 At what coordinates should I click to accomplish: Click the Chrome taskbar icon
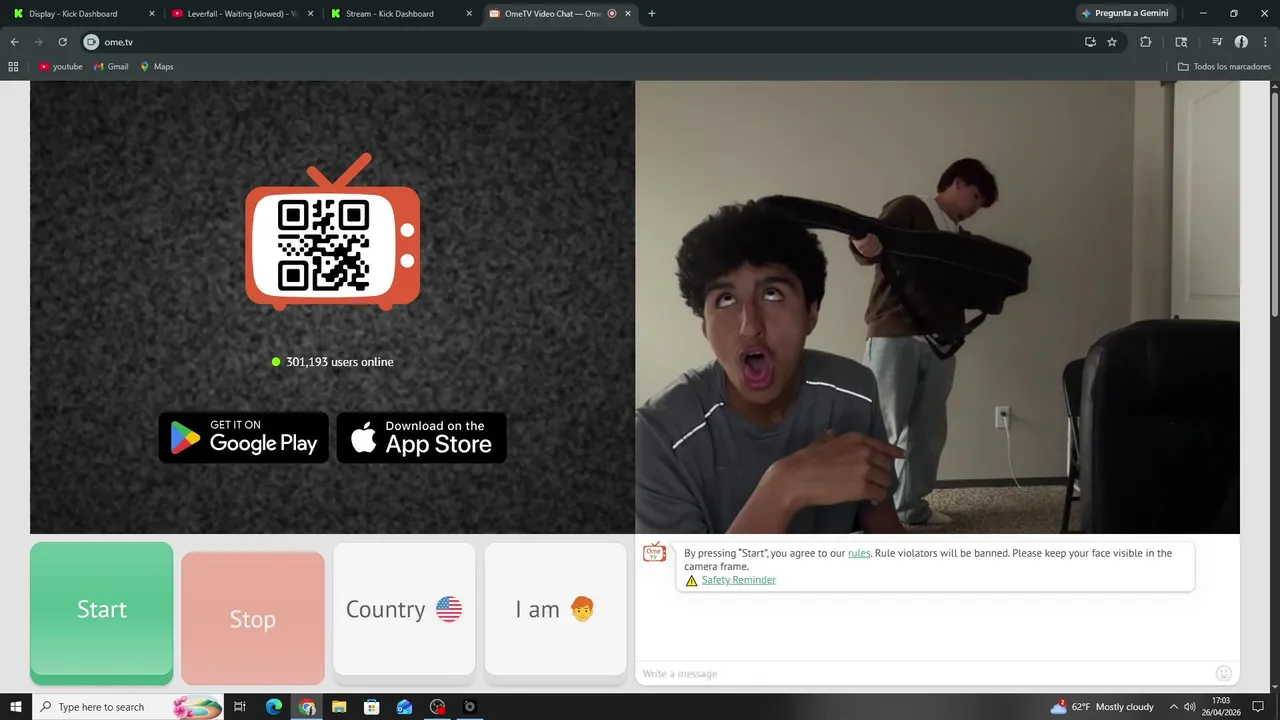click(307, 707)
